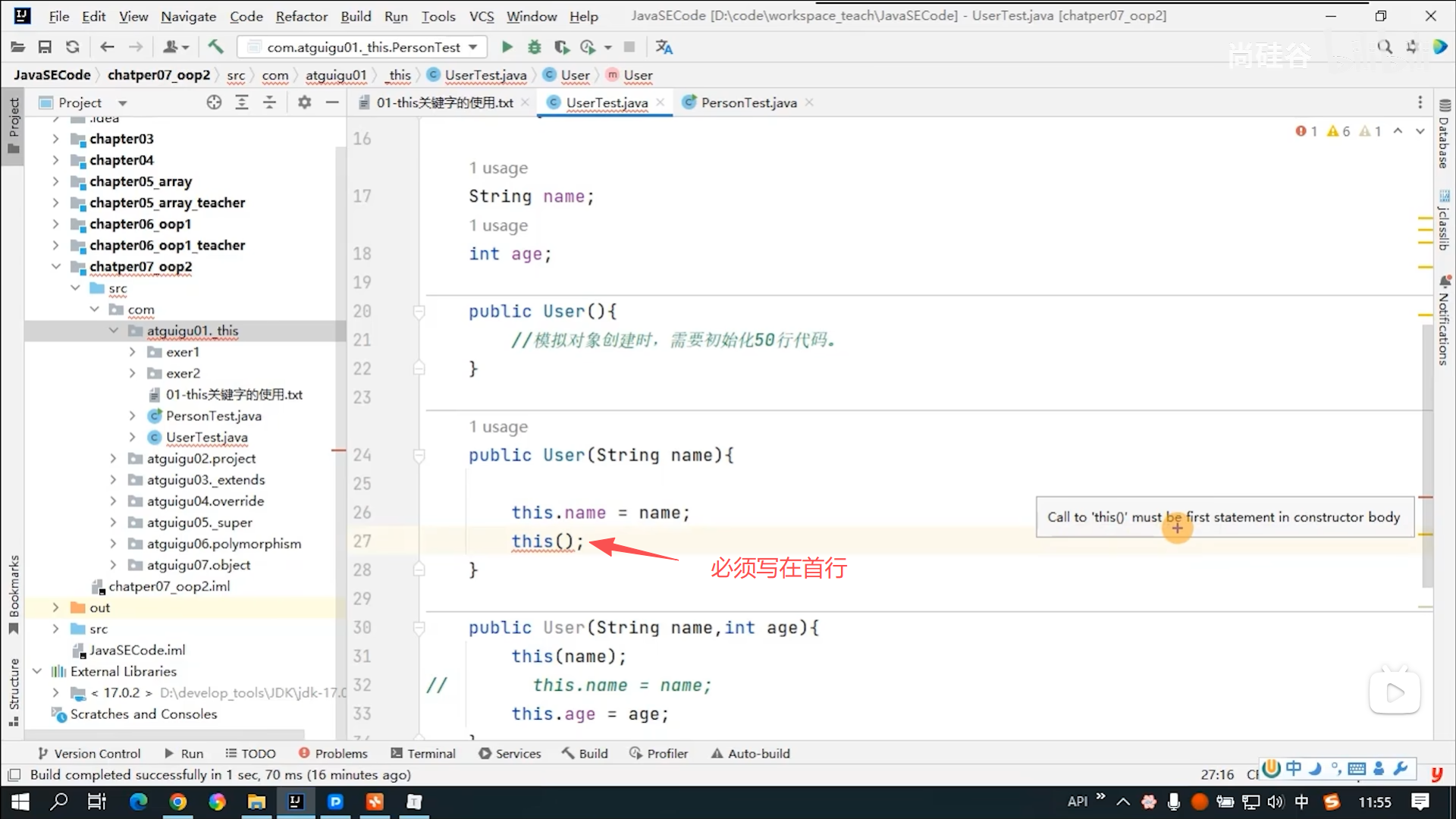1456x819 pixels.
Task: Switch to PersonTest.java tab
Action: (x=748, y=102)
